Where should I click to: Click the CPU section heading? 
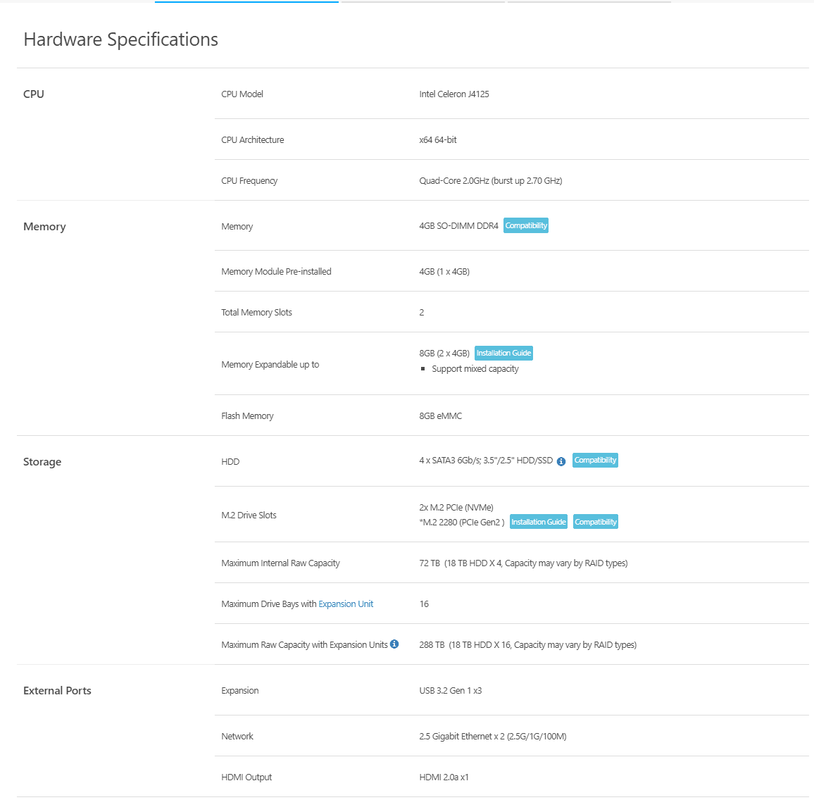pyautogui.click(x=34, y=94)
